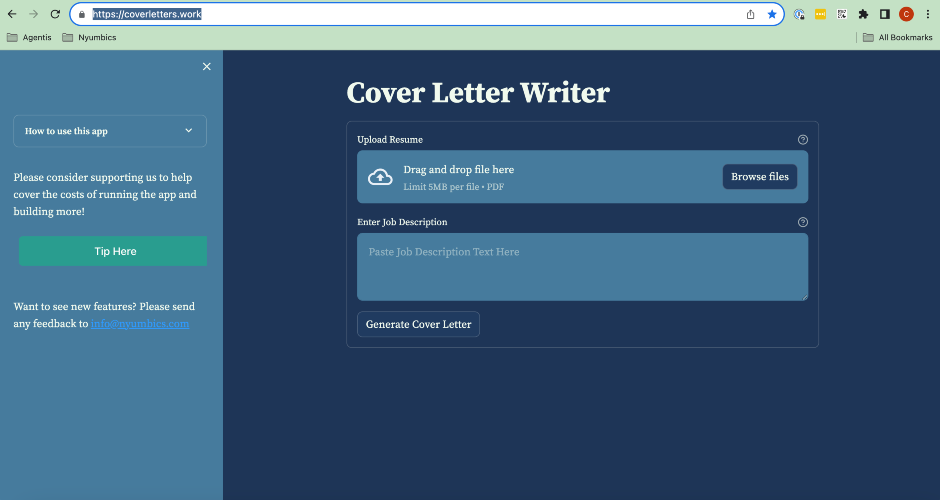Open the Extensions puzzle piece menu
940x500 pixels.
tap(863, 14)
